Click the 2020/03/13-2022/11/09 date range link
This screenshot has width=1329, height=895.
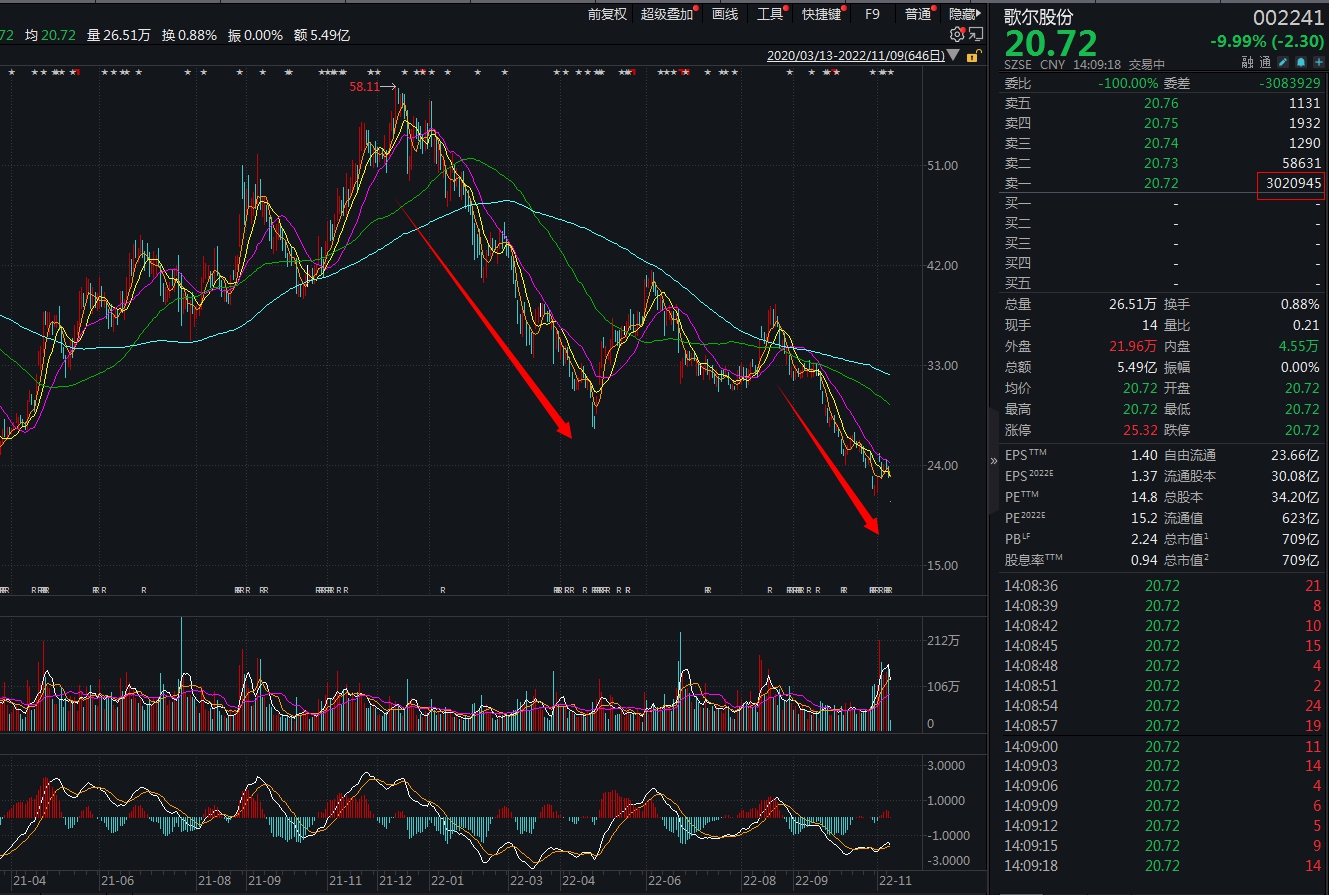point(855,56)
